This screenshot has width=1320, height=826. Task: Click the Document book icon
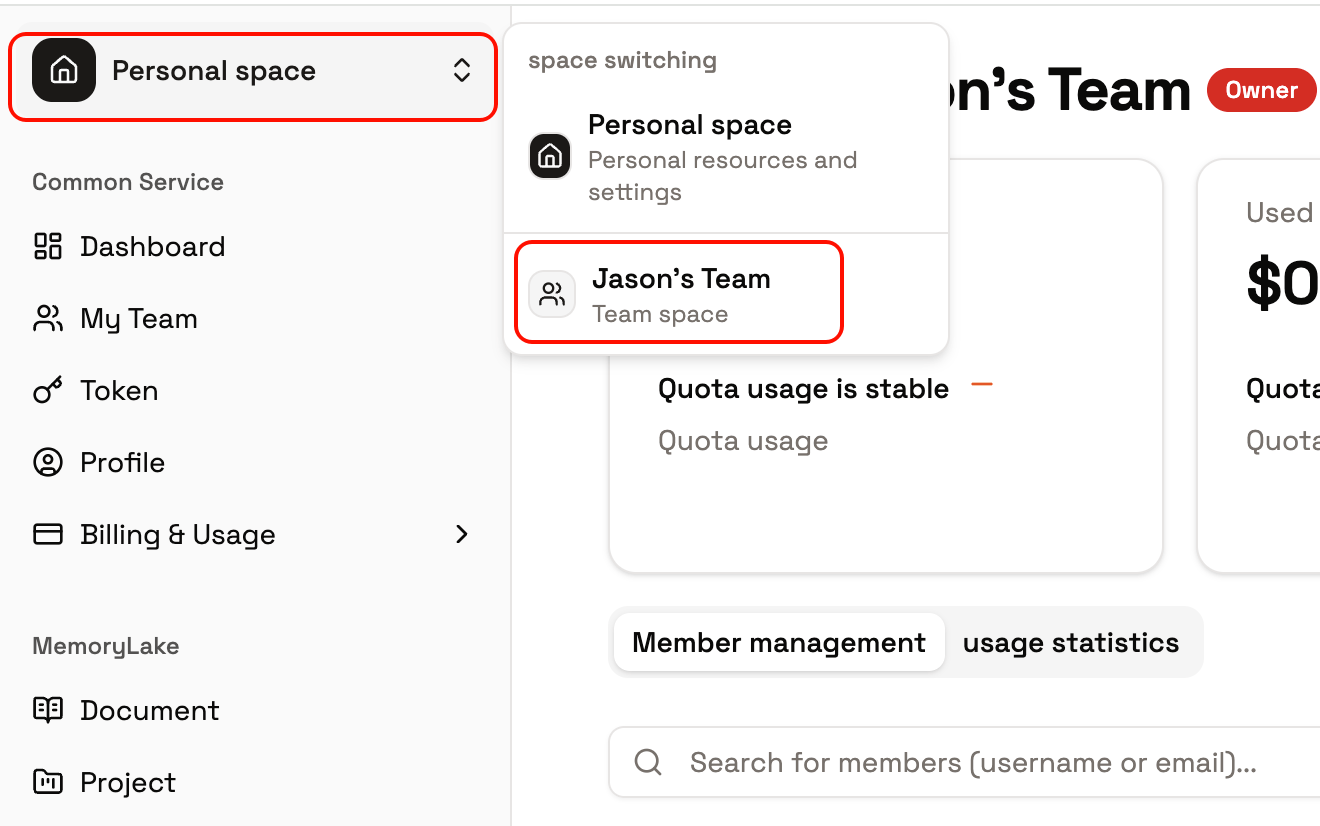(48, 710)
